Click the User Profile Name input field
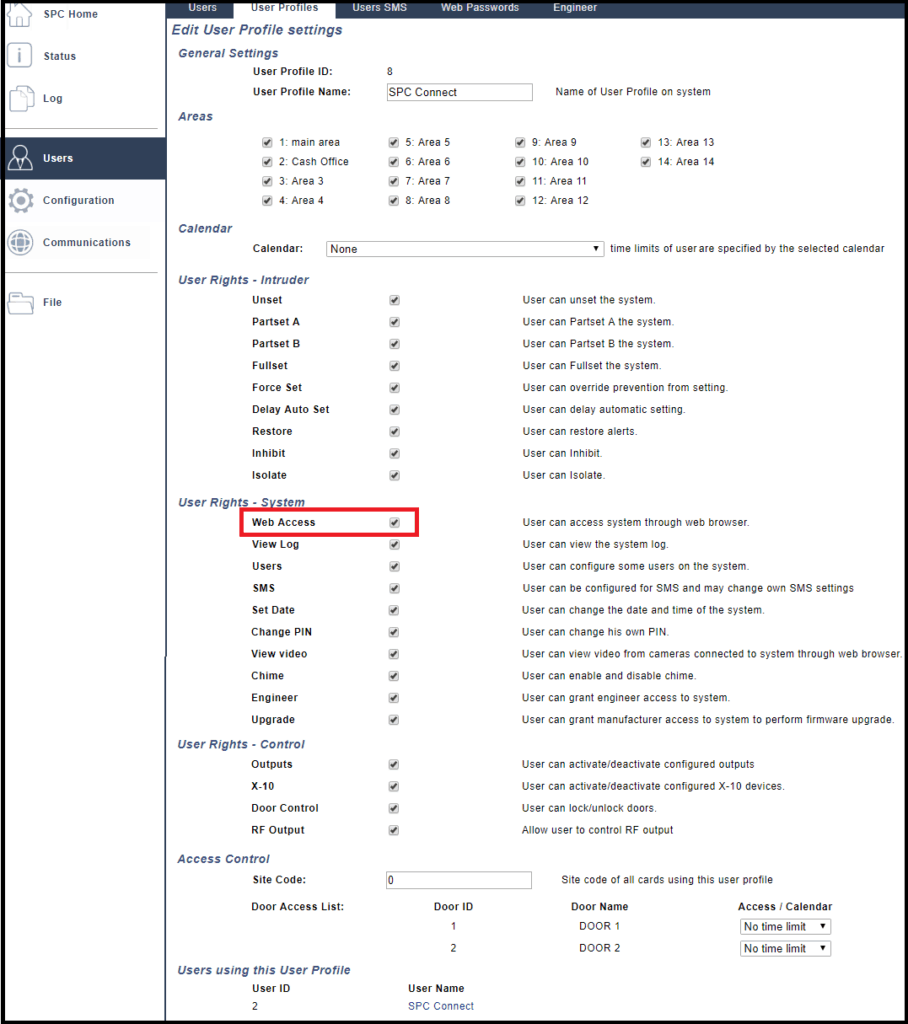Viewport: 908px width, 1024px height. tap(459, 92)
